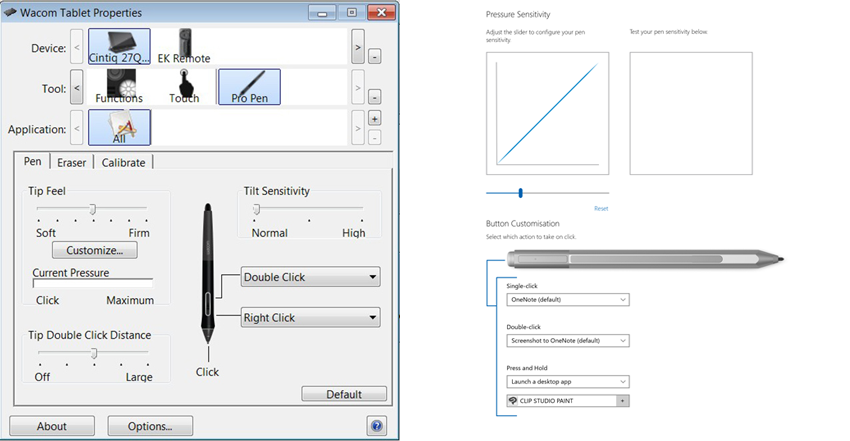
Task: Click the High label under Tilt Sensitivity
Action: [x=353, y=233]
